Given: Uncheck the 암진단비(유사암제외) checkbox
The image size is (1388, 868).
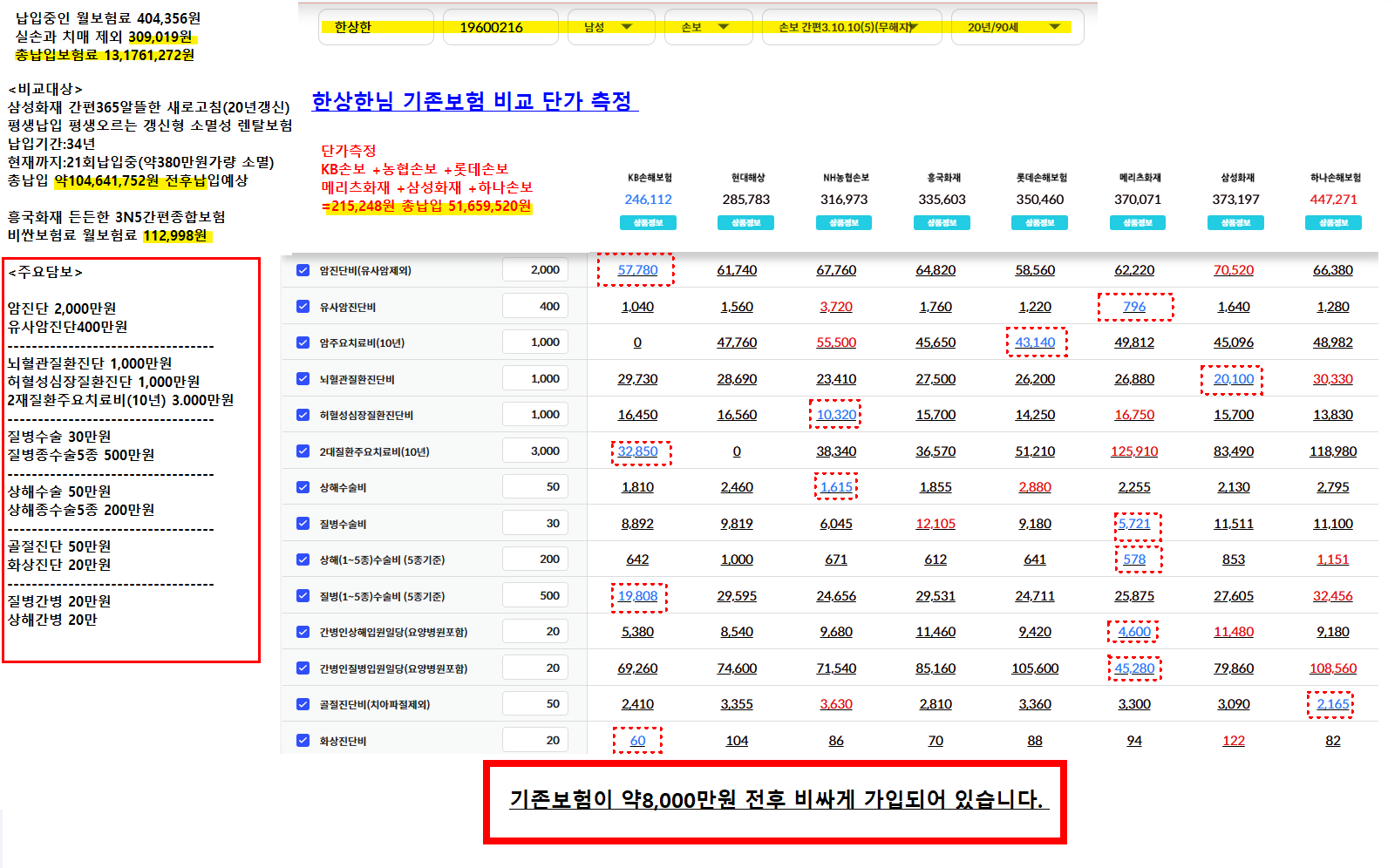Looking at the screenshot, I should click(x=303, y=270).
